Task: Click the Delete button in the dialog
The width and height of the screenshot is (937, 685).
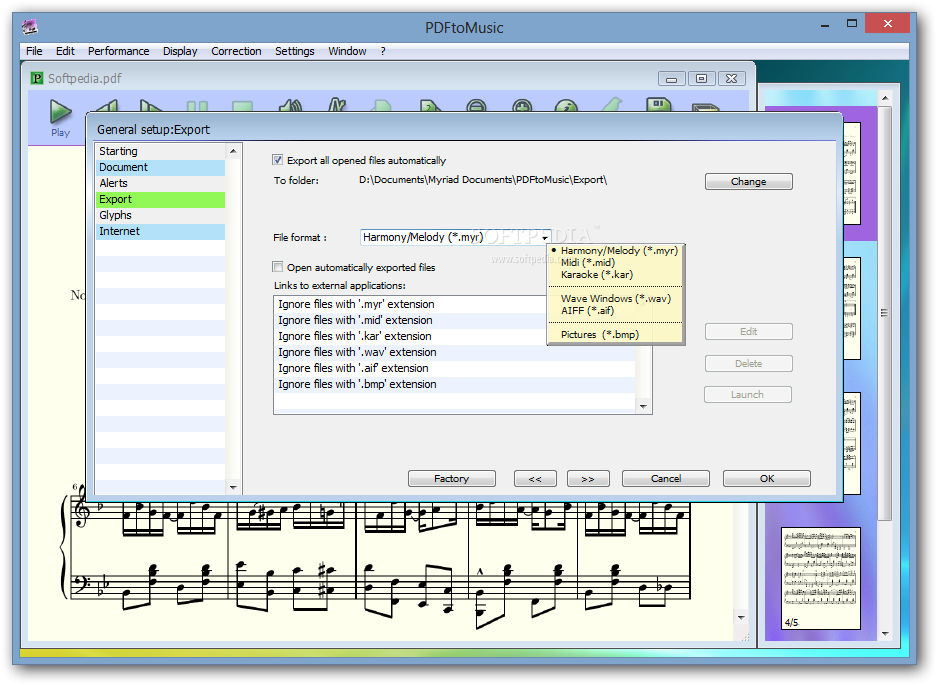Action: 748,363
